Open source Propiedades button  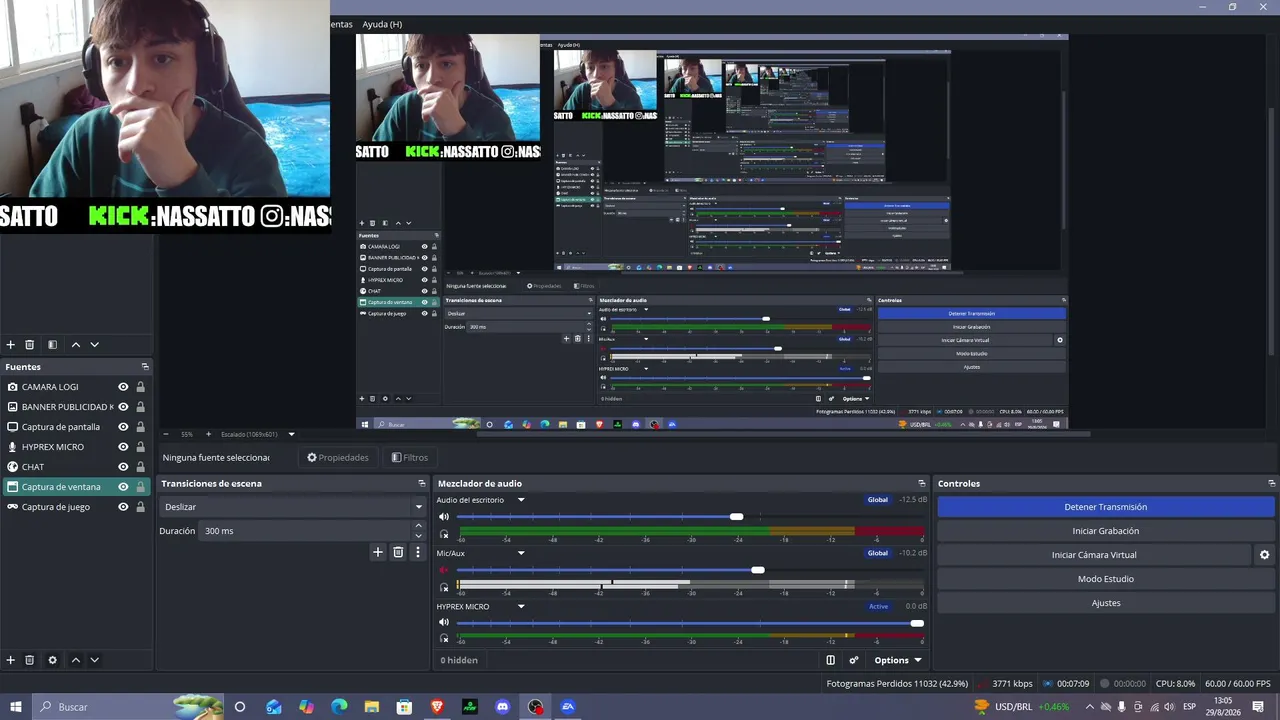338,458
